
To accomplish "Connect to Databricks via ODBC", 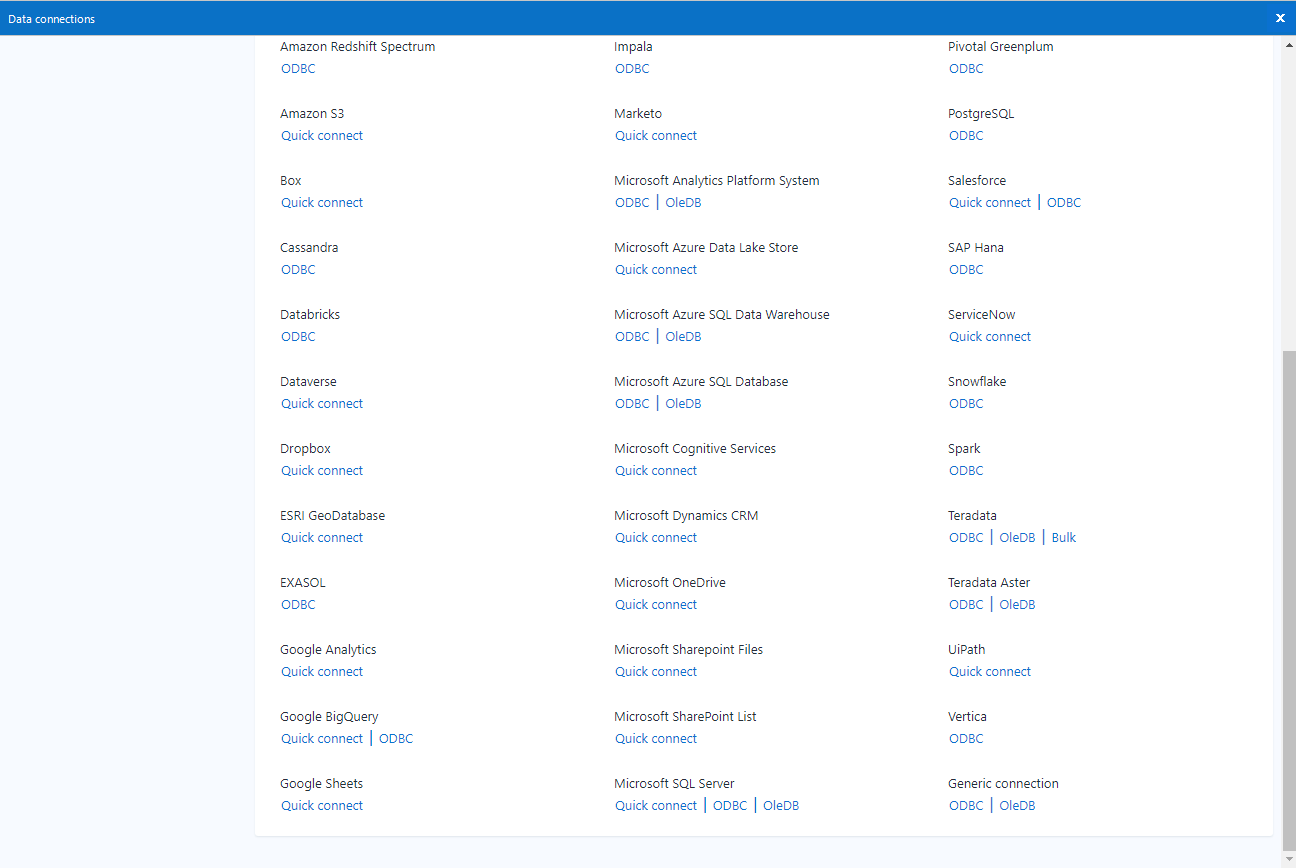I will point(298,336).
